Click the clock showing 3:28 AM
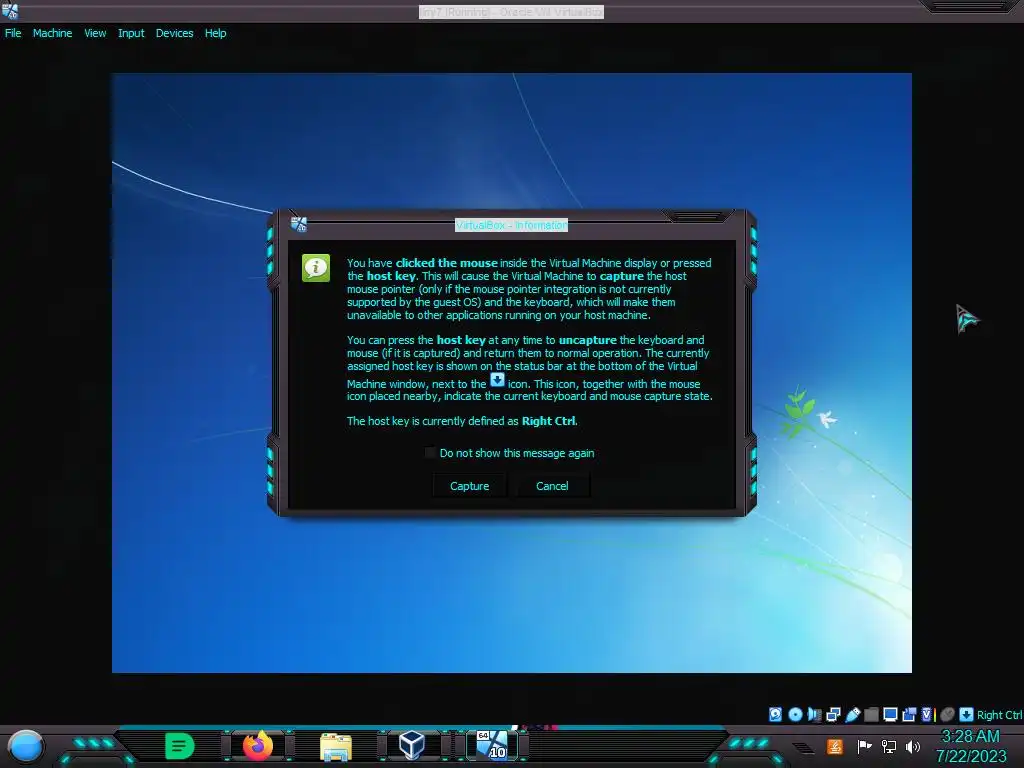This screenshot has width=1024, height=768. pos(970,736)
